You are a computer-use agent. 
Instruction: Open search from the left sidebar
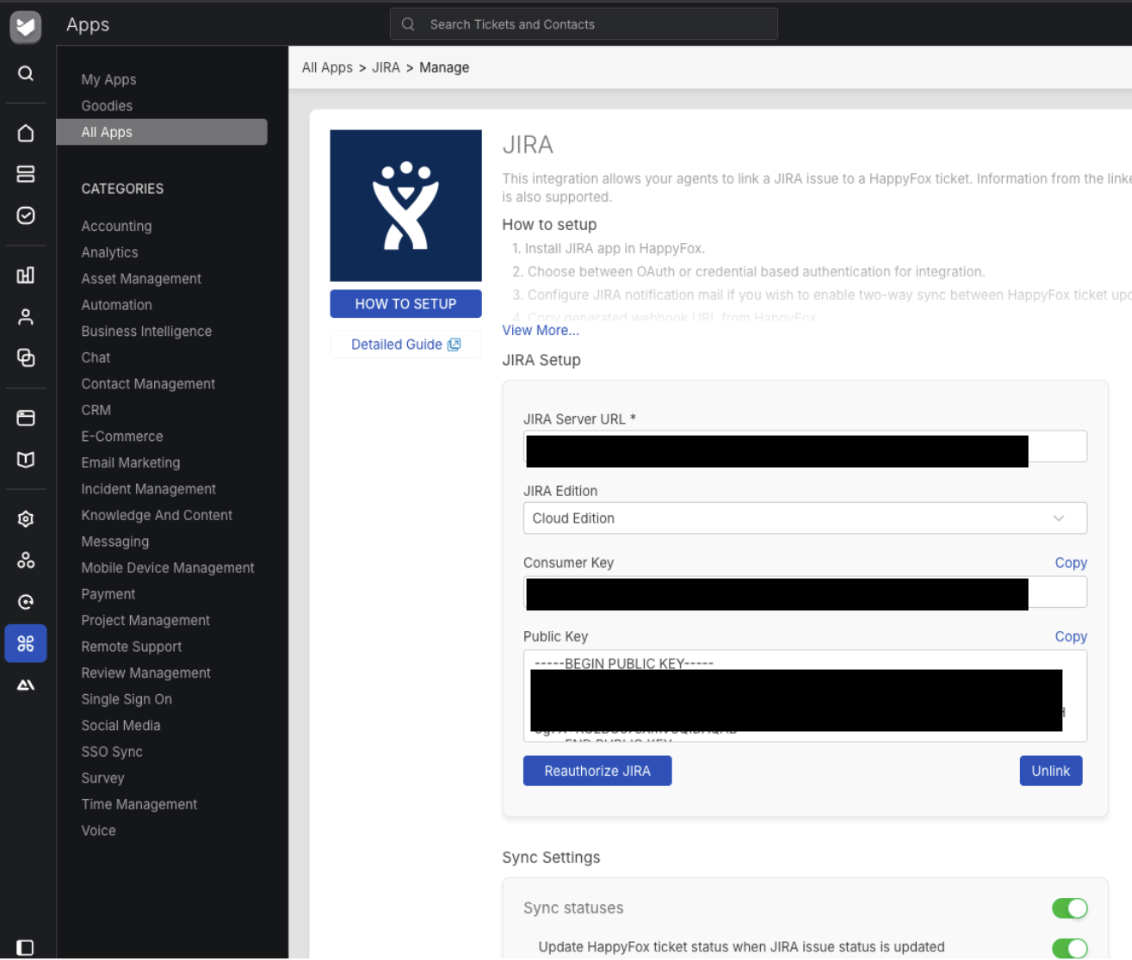tap(26, 74)
